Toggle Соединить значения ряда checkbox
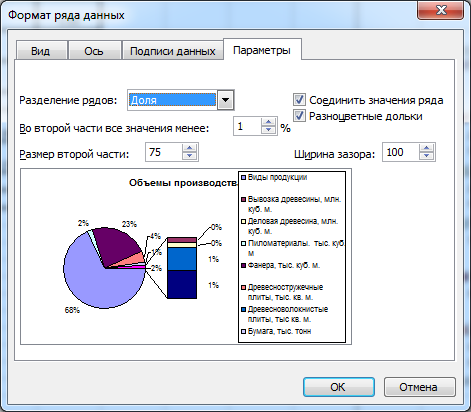Image resolution: width=471 pixels, height=412 pixels. pos(299,99)
